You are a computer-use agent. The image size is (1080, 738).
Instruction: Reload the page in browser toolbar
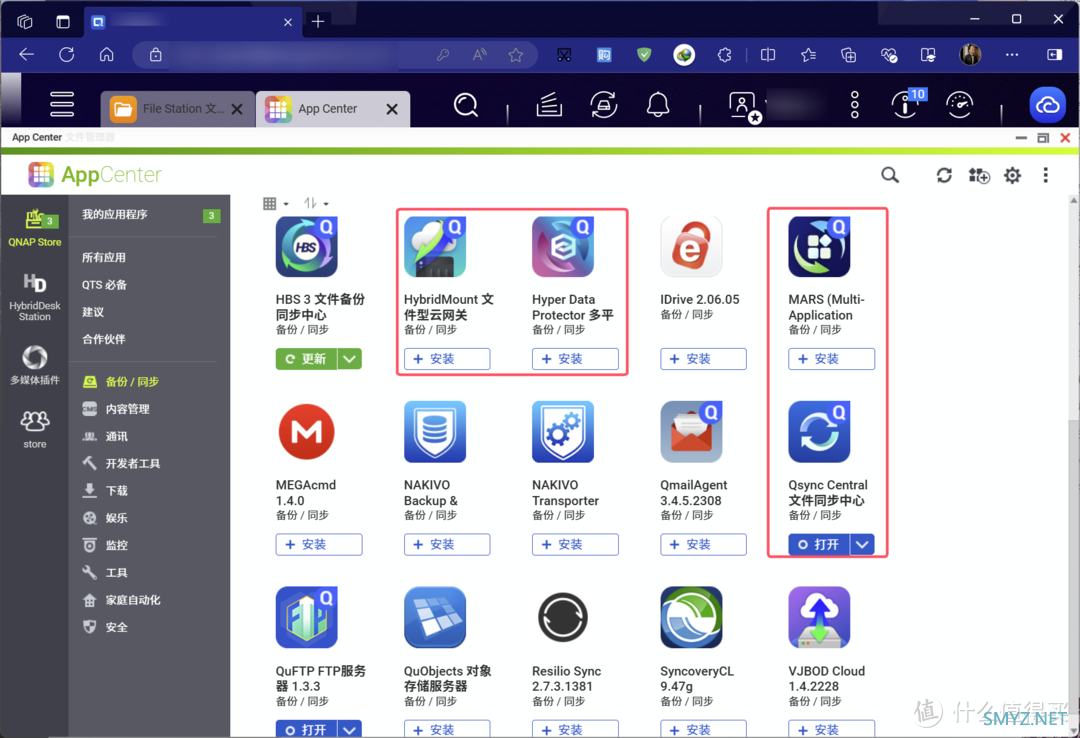[67, 54]
